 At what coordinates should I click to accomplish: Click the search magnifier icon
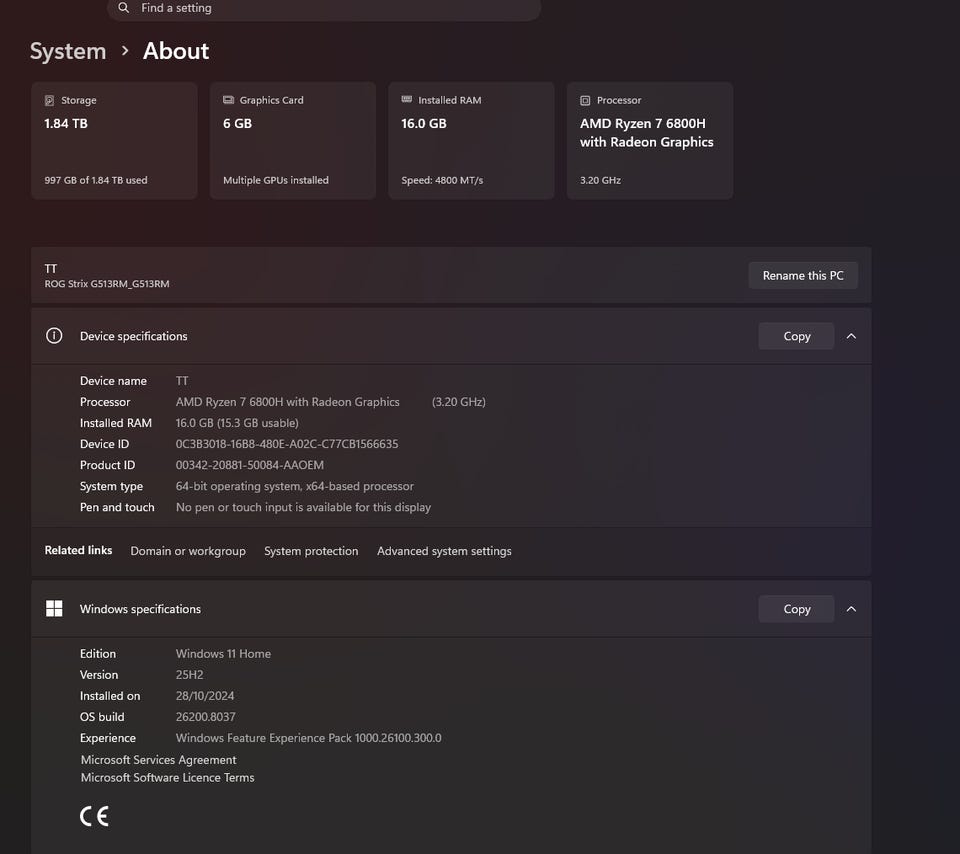pyautogui.click(x=123, y=8)
